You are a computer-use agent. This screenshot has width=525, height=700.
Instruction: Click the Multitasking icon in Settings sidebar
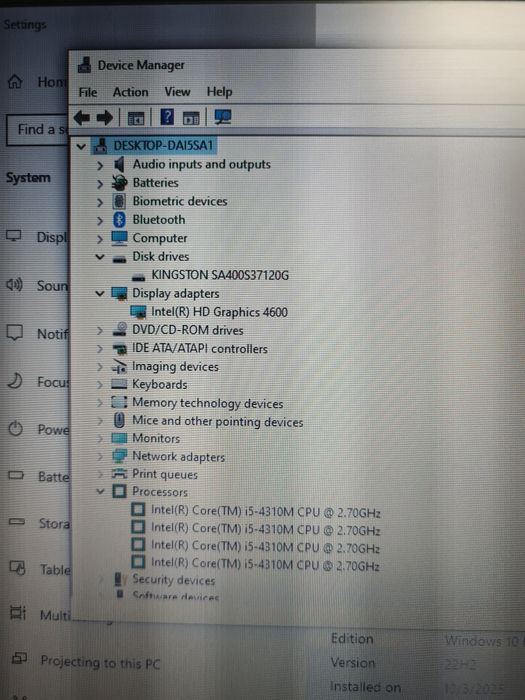point(18,612)
